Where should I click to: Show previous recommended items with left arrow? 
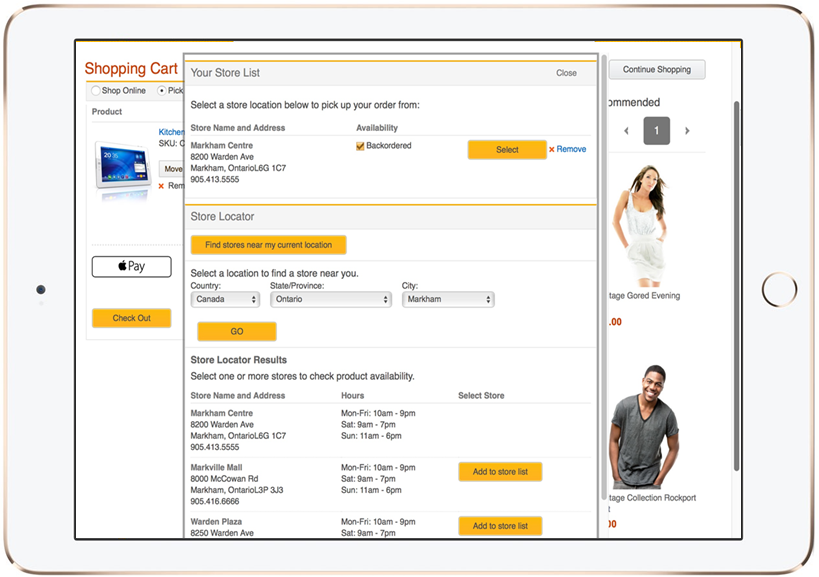[x=627, y=130]
